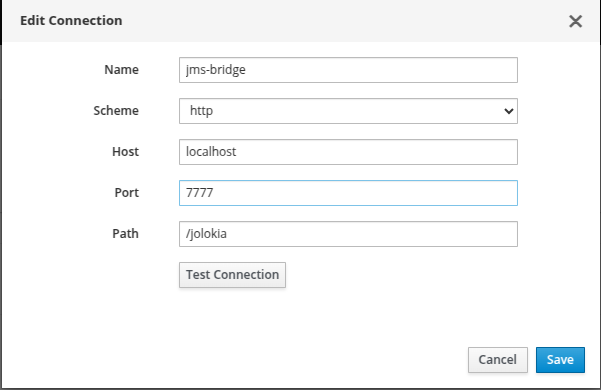The width and height of the screenshot is (601, 390).
Task: Click the Host field containing localhost
Action: click(x=348, y=152)
